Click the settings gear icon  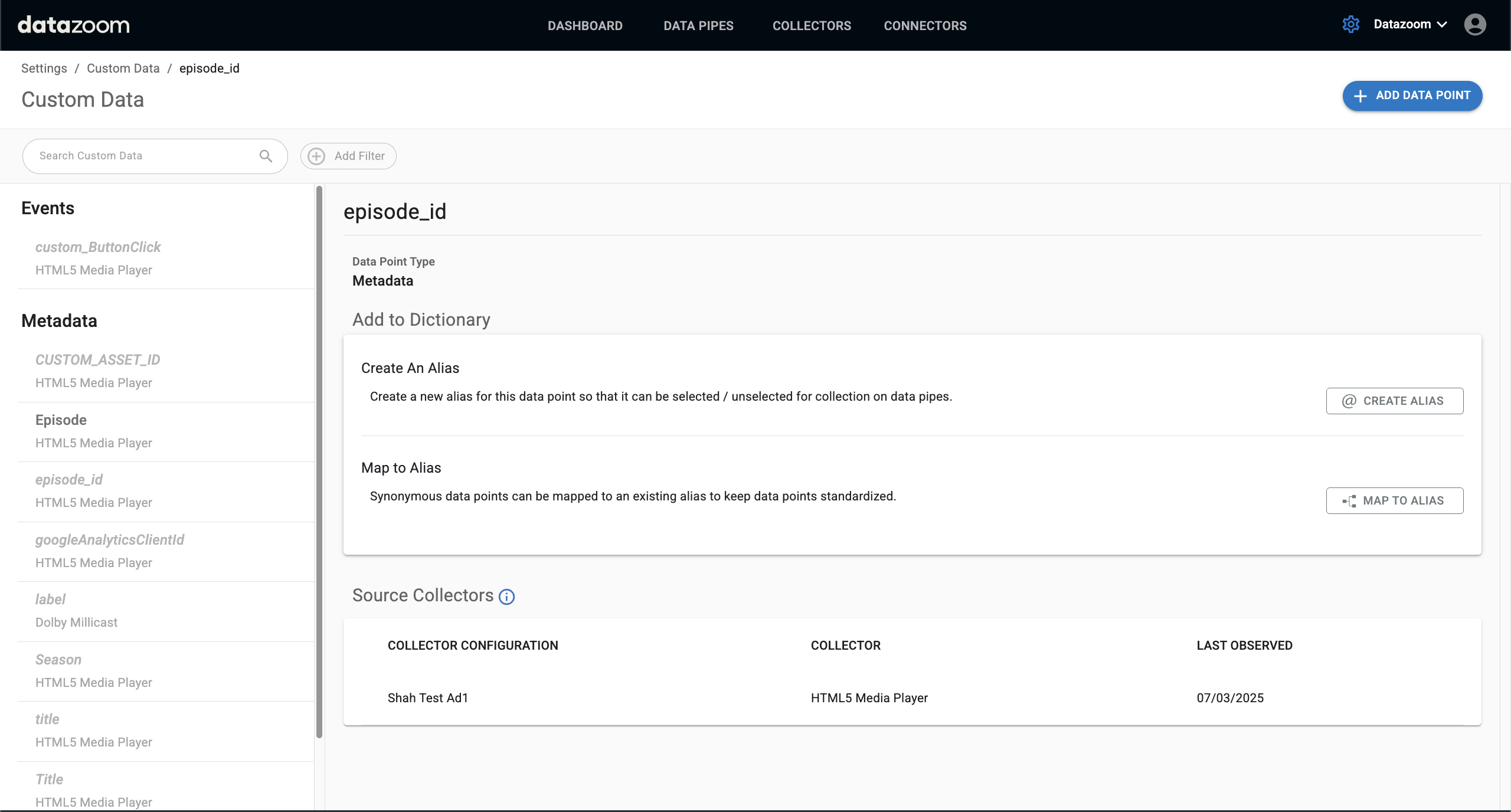(x=1350, y=25)
